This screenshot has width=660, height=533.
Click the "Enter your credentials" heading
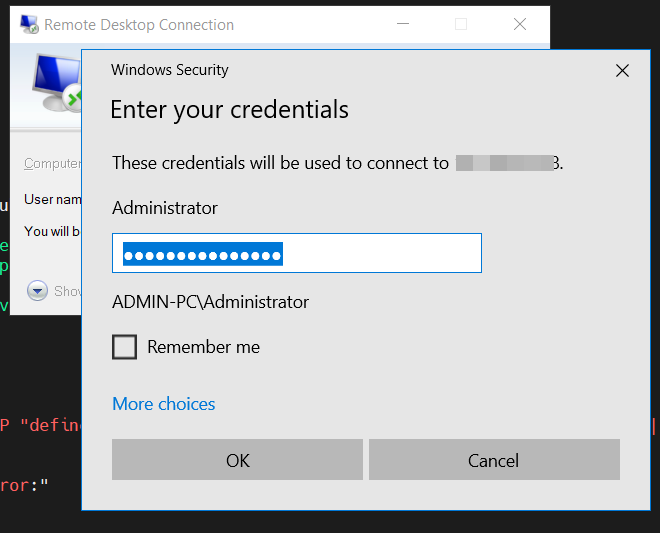(x=229, y=109)
